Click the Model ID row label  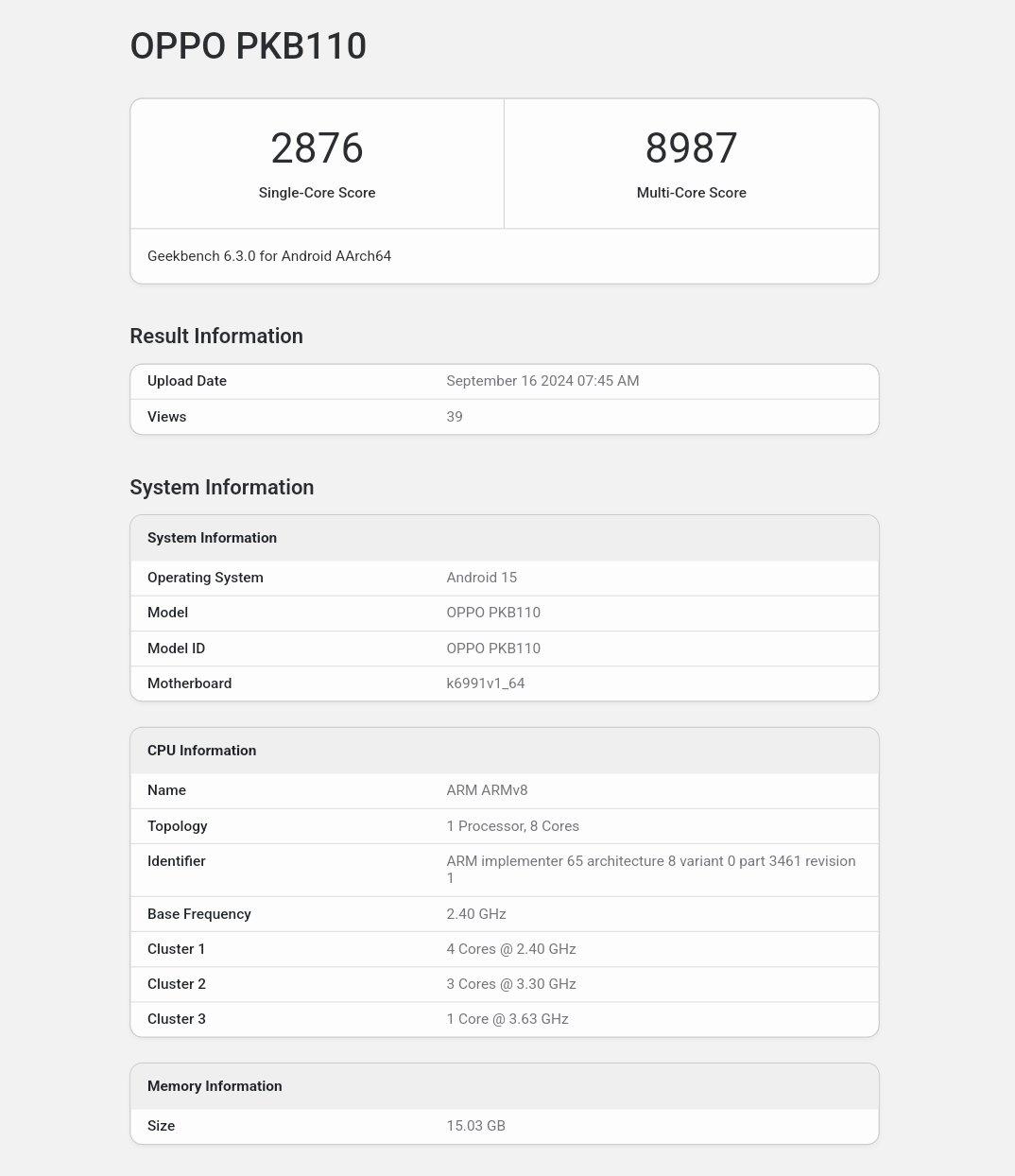coord(176,649)
